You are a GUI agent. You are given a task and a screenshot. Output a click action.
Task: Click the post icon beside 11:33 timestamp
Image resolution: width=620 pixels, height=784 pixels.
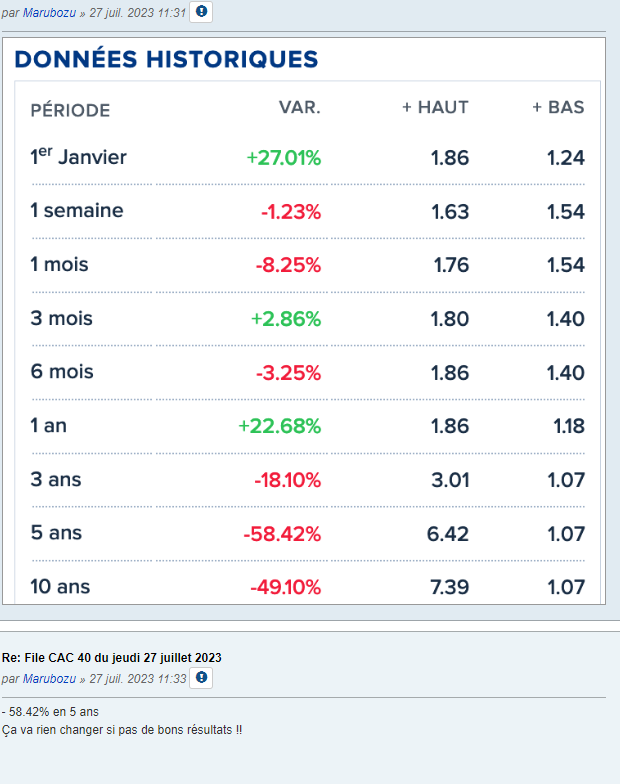click(202, 678)
